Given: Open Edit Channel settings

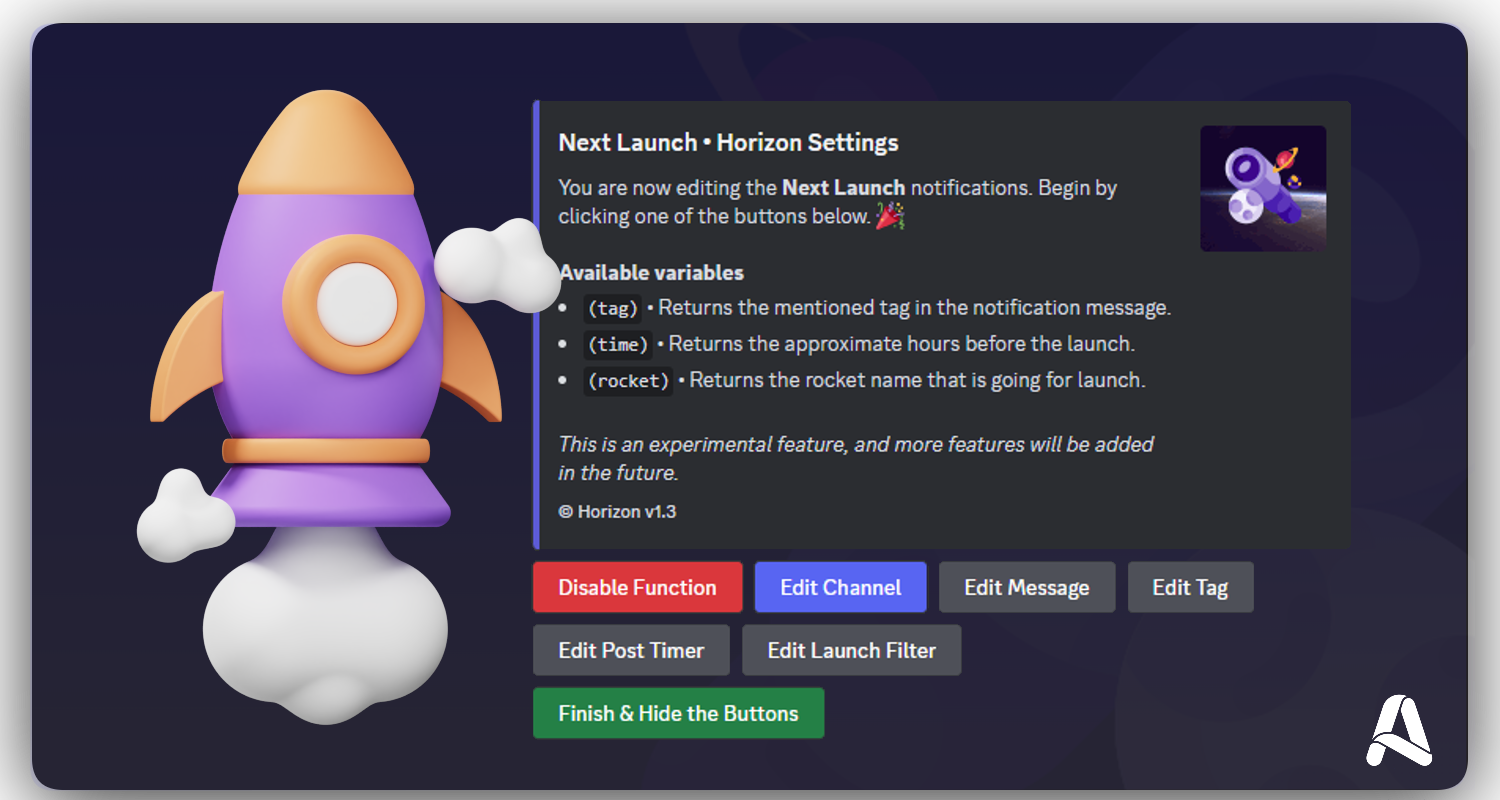Looking at the screenshot, I should click(840, 587).
